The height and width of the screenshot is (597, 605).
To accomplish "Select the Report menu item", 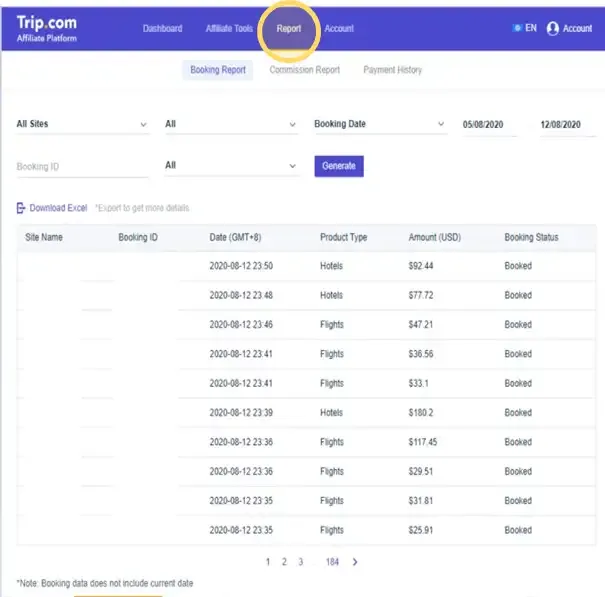I will pos(289,29).
